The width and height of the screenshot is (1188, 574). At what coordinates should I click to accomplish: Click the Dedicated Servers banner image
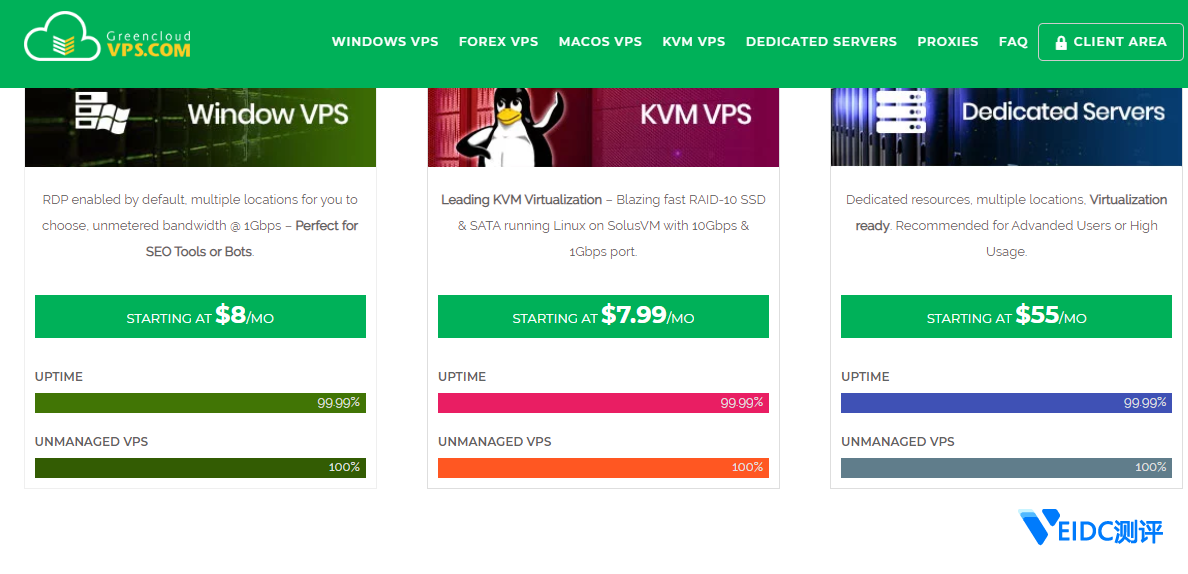[x=1006, y=127]
